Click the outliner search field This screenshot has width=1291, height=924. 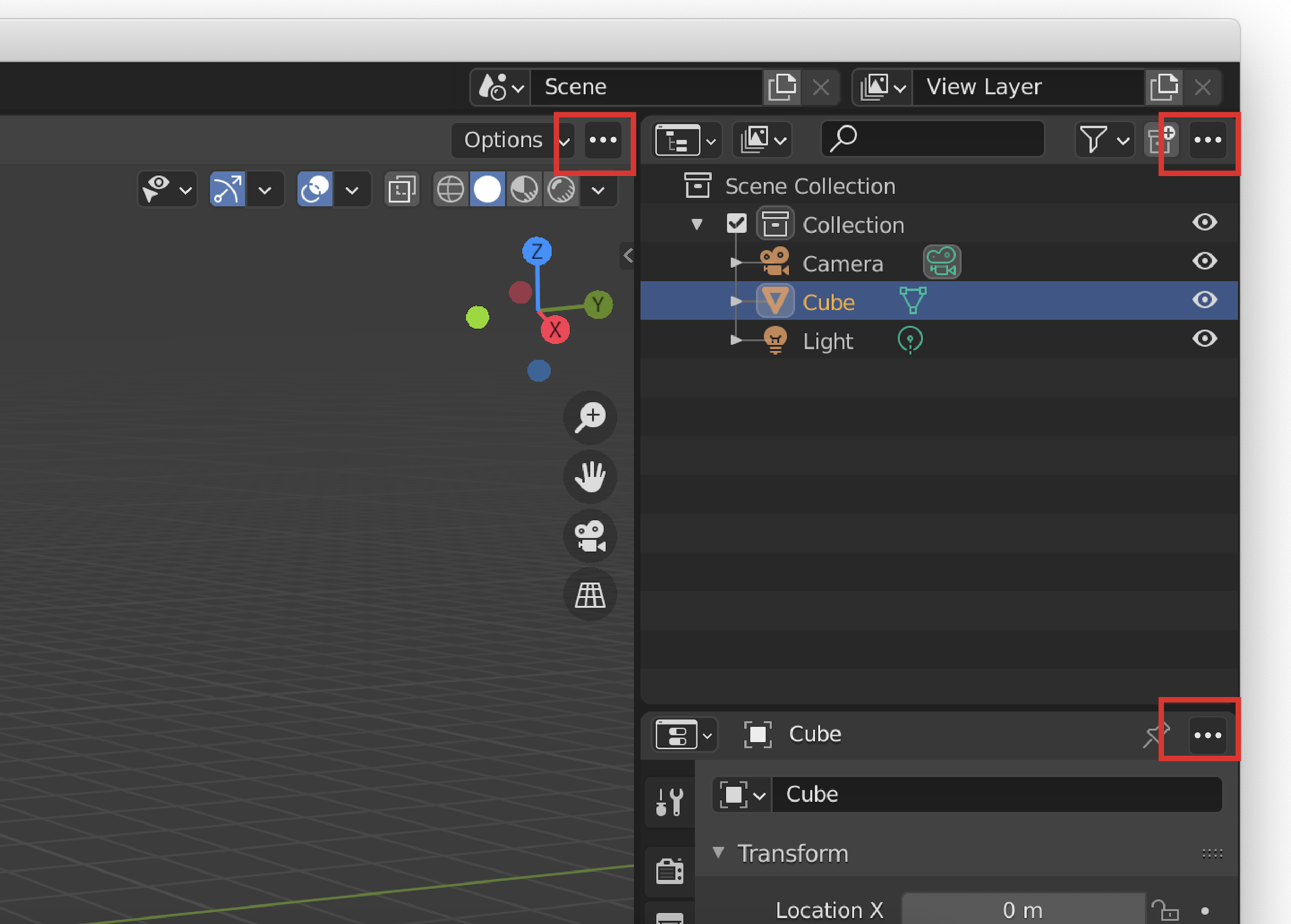pyautogui.click(x=932, y=139)
